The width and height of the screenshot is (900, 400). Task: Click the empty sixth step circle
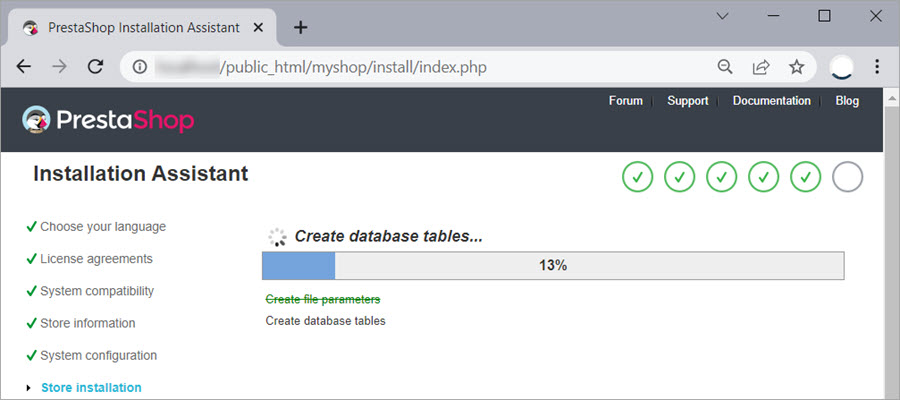(848, 177)
